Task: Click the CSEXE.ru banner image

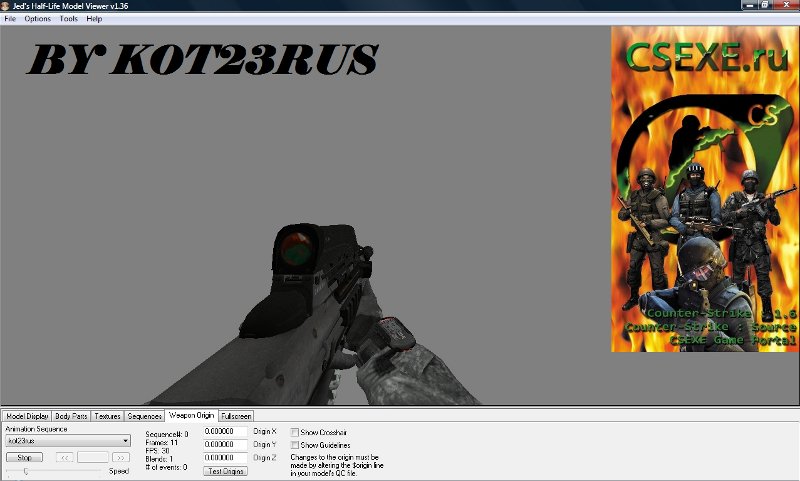Action: pos(705,189)
